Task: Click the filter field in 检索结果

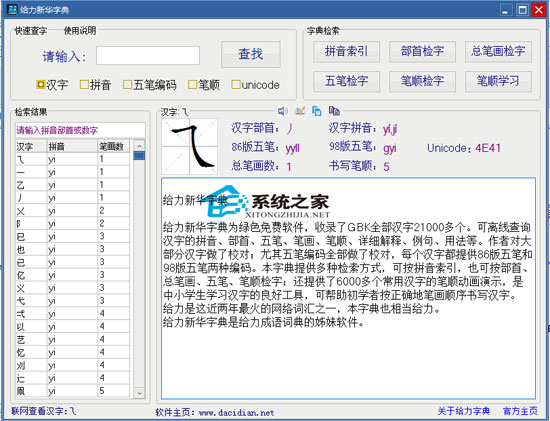Action: pos(80,130)
